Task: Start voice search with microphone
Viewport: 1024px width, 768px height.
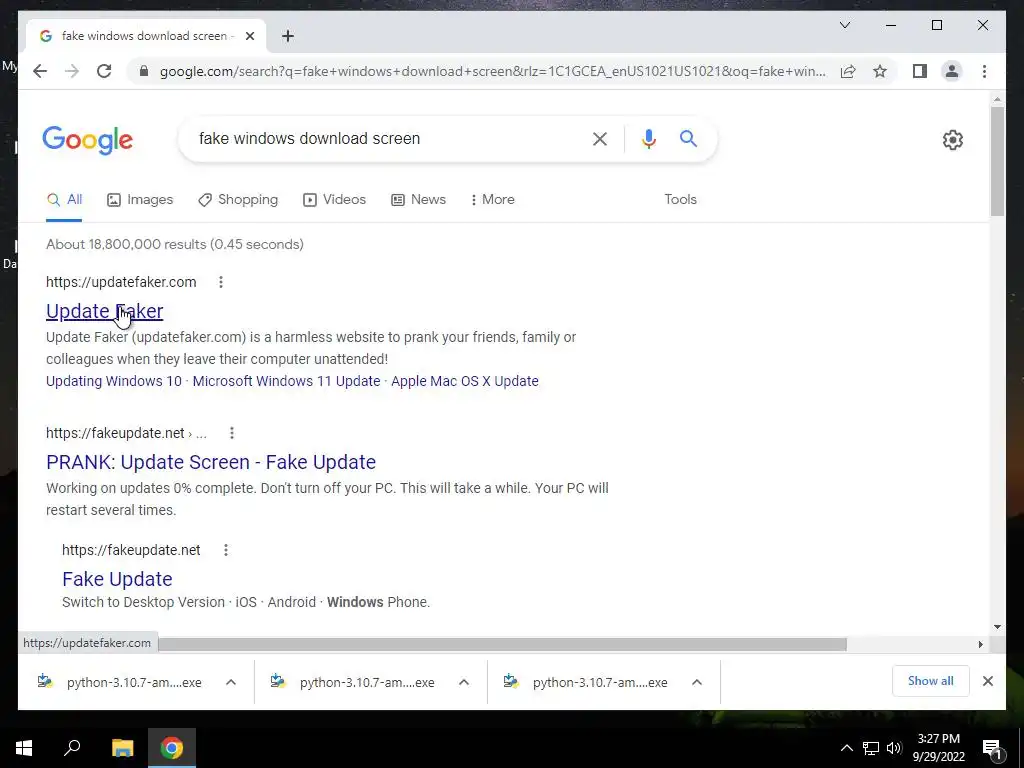Action: coord(648,139)
